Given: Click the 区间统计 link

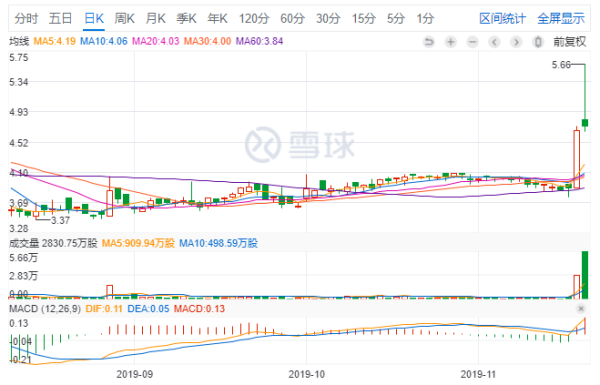Looking at the screenshot, I should tap(502, 18).
